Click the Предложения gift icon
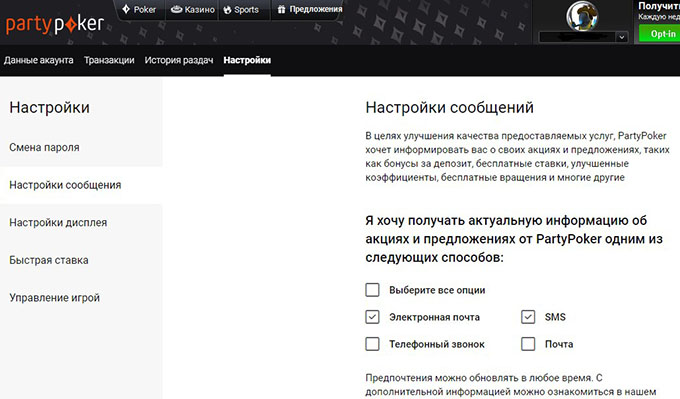Viewport: 680px width, 399px height. click(281, 9)
